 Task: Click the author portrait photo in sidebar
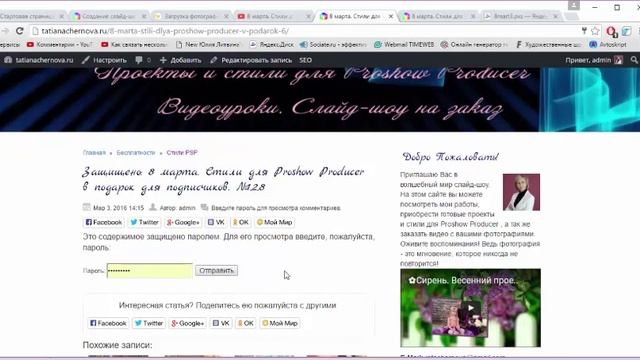pos(521,192)
